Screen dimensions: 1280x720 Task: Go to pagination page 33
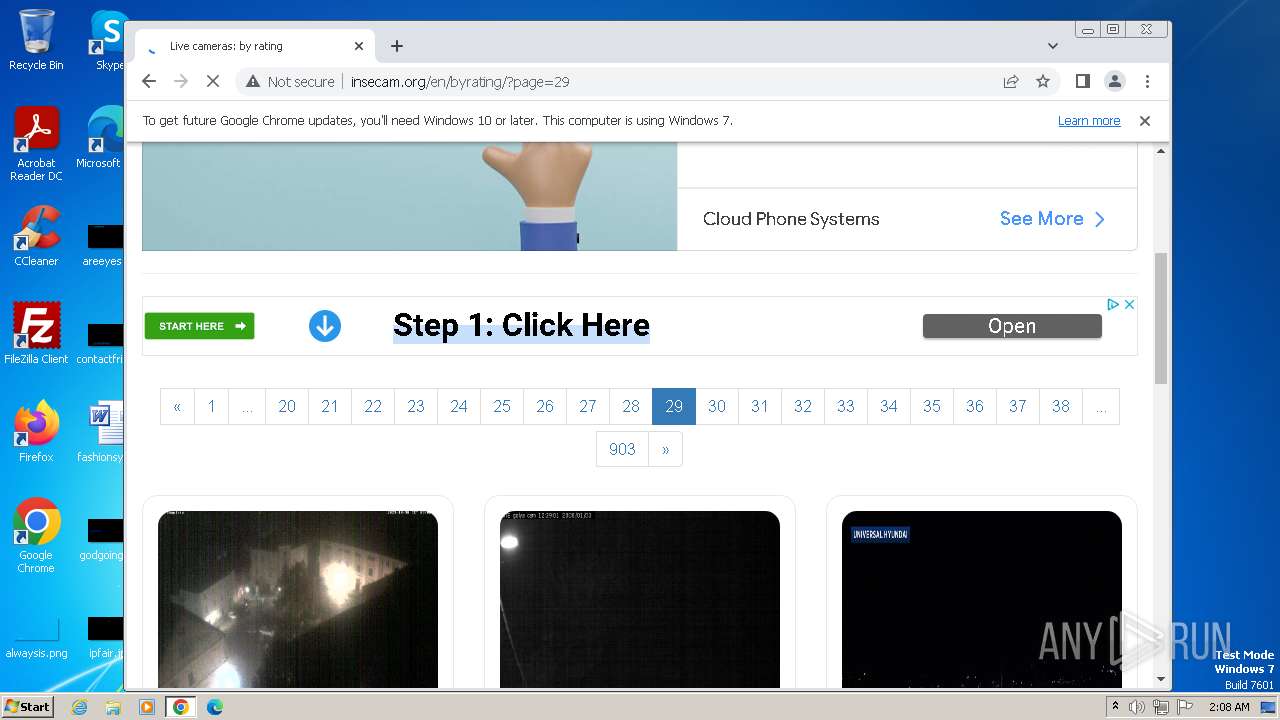[x=846, y=406]
